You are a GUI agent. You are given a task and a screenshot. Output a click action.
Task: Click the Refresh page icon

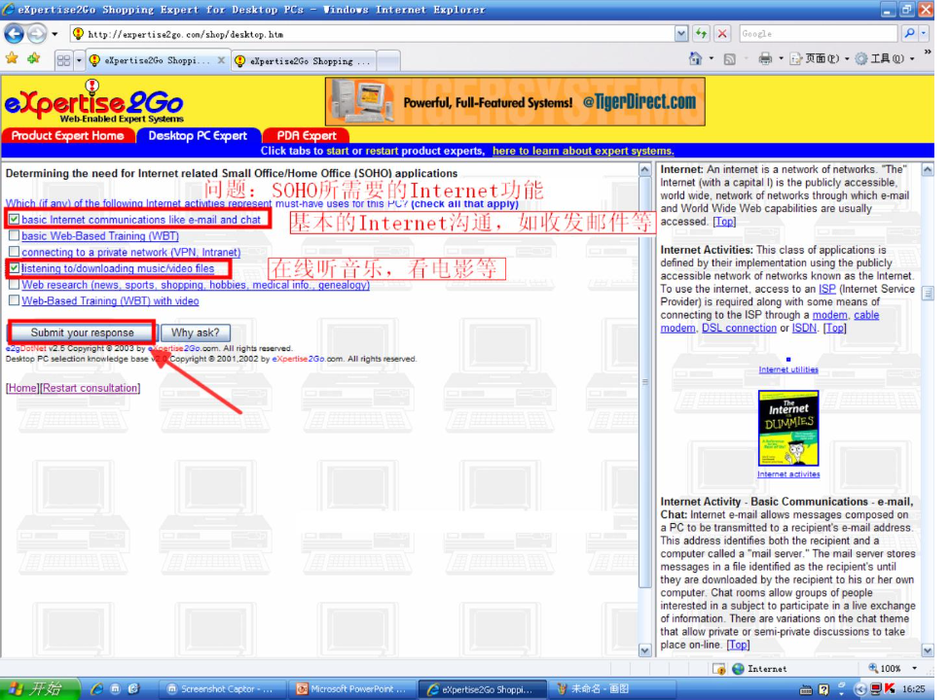pyautogui.click(x=701, y=34)
